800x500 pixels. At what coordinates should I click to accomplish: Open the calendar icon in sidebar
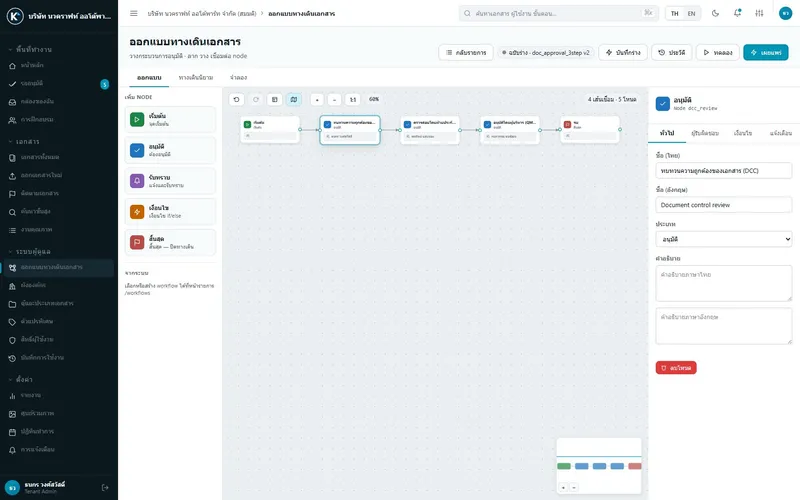pyautogui.click(x=12, y=432)
